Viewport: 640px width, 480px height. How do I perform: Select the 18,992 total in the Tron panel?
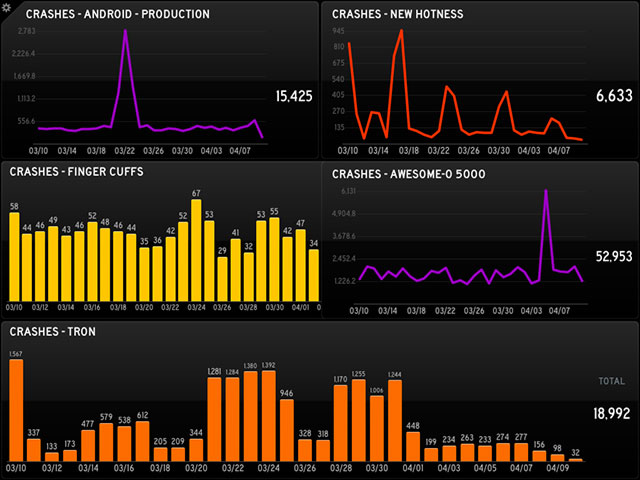[x=611, y=412]
